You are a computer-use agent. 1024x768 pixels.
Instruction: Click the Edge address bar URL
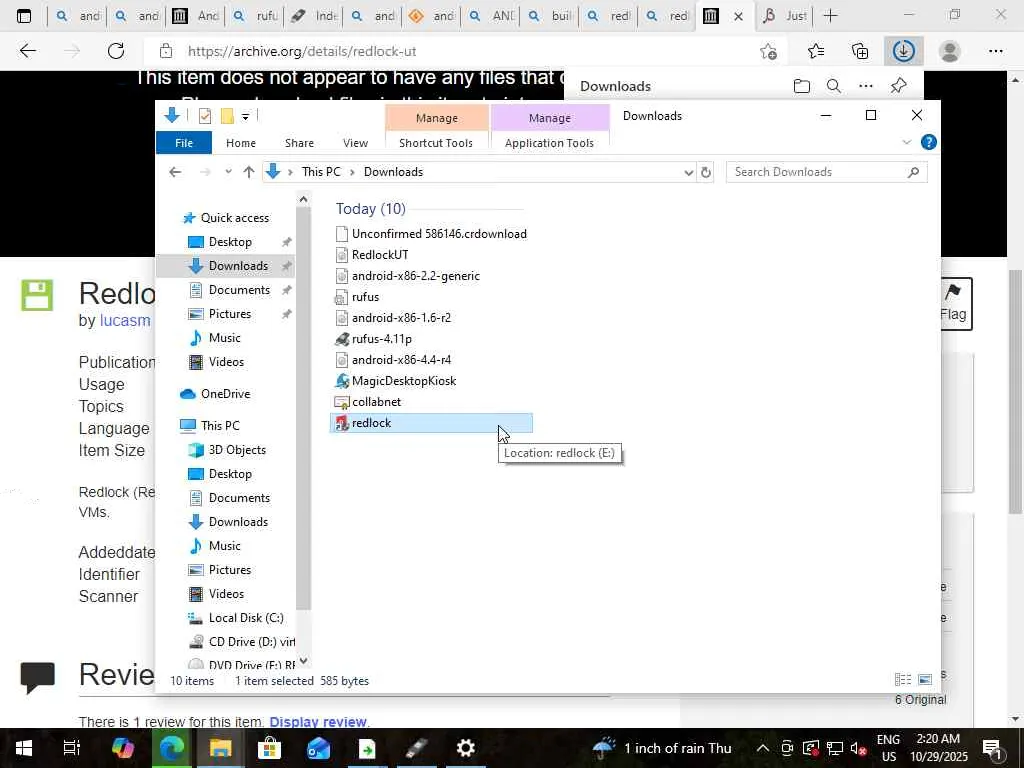click(302, 51)
